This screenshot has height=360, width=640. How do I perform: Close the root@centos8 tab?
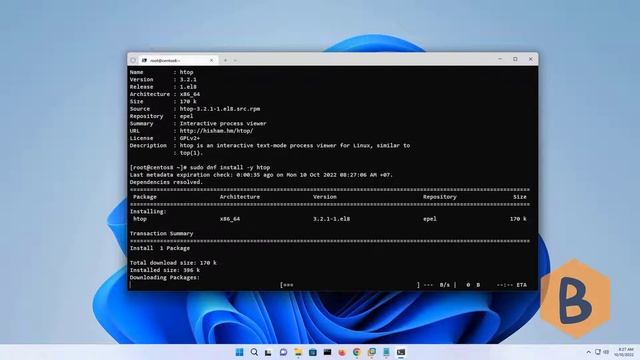[x=211, y=60]
